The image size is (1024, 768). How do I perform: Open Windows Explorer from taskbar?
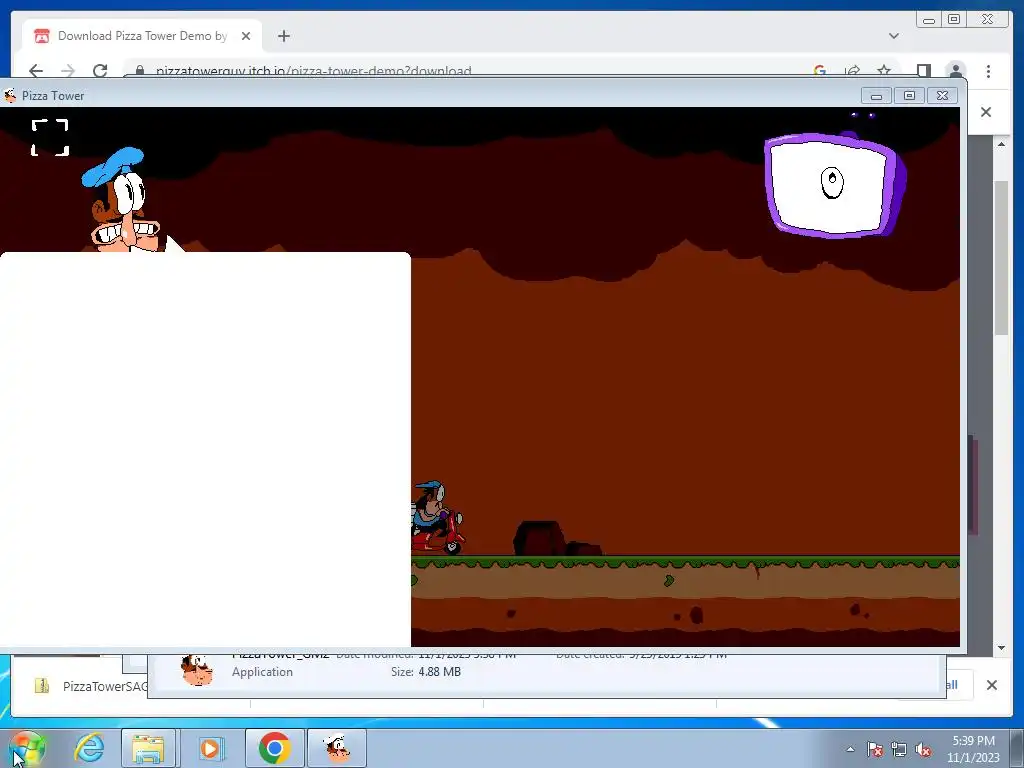(148, 748)
